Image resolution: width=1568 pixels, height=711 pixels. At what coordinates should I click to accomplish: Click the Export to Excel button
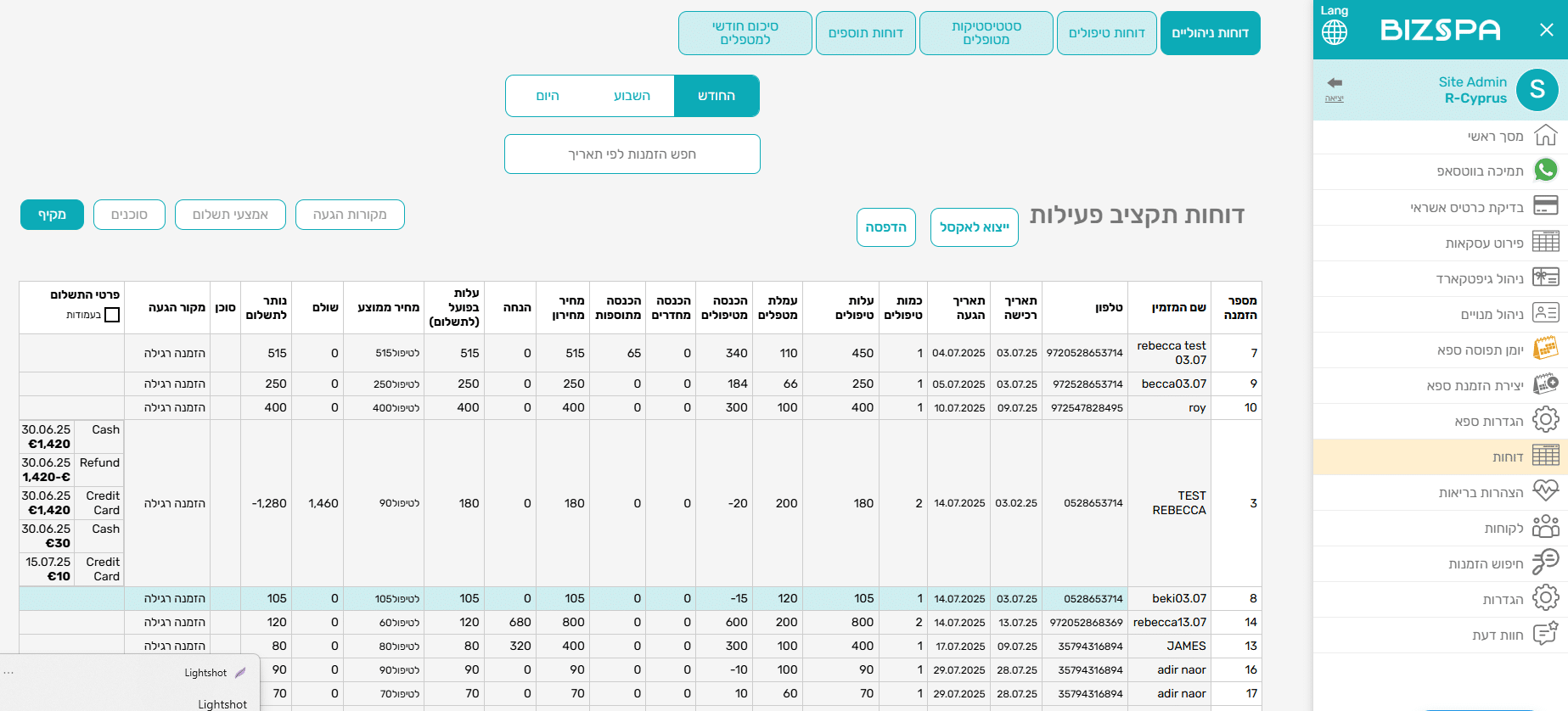point(974,227)
